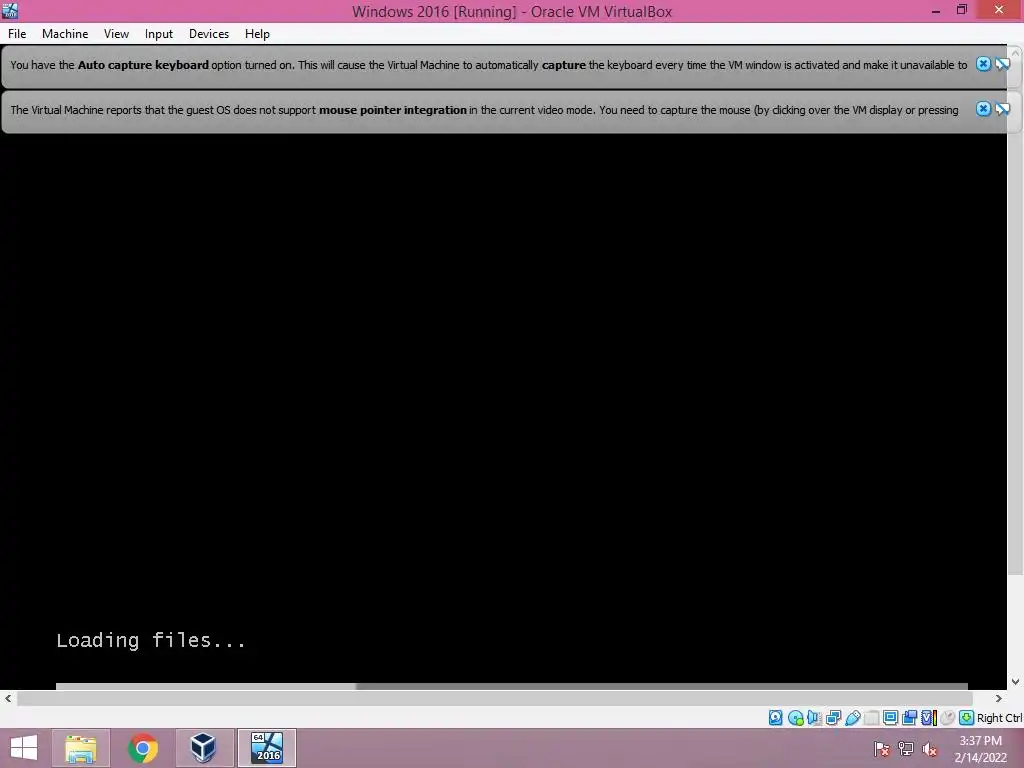This screenshot has width=1024, height=768.
Task: Click the virtualization CPU status icon
Action: [928, 718]
